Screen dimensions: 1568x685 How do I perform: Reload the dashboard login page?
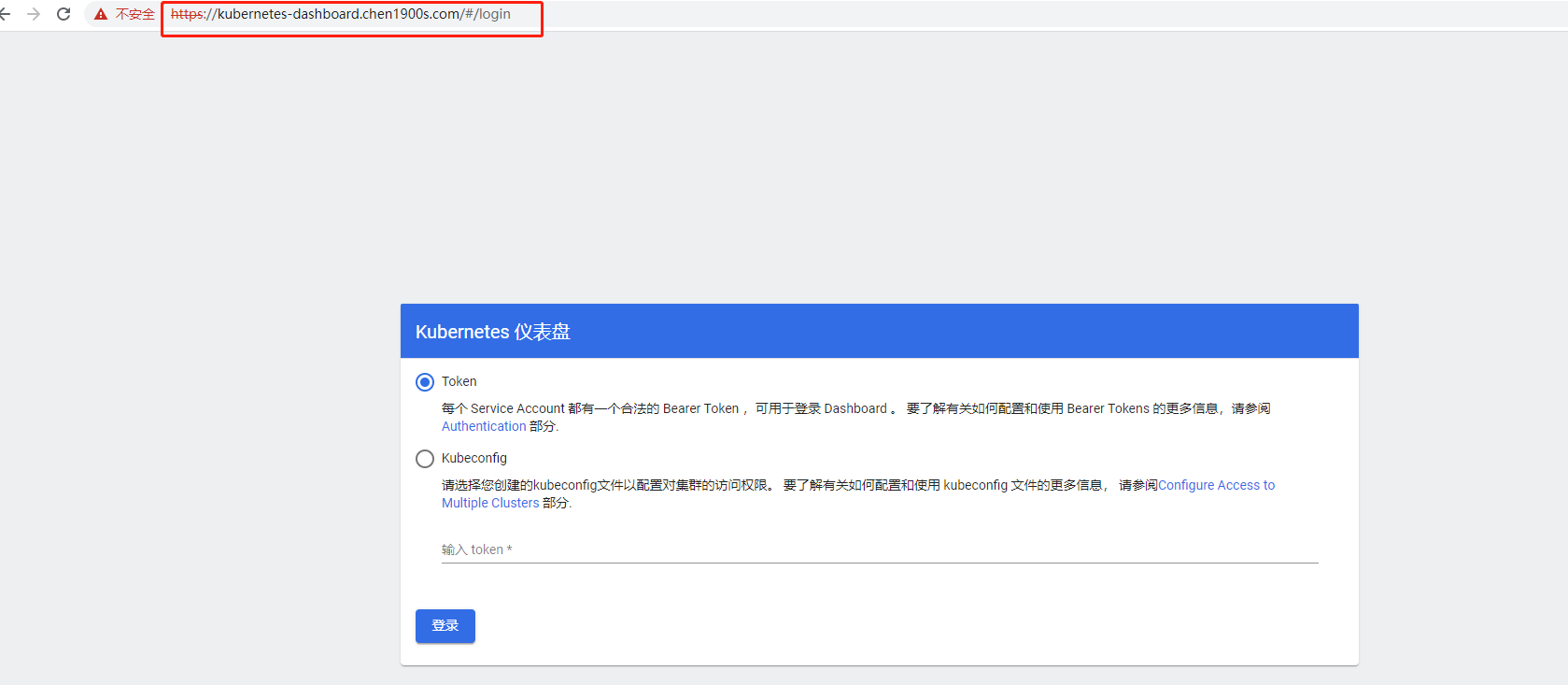[x=64, y=14]
